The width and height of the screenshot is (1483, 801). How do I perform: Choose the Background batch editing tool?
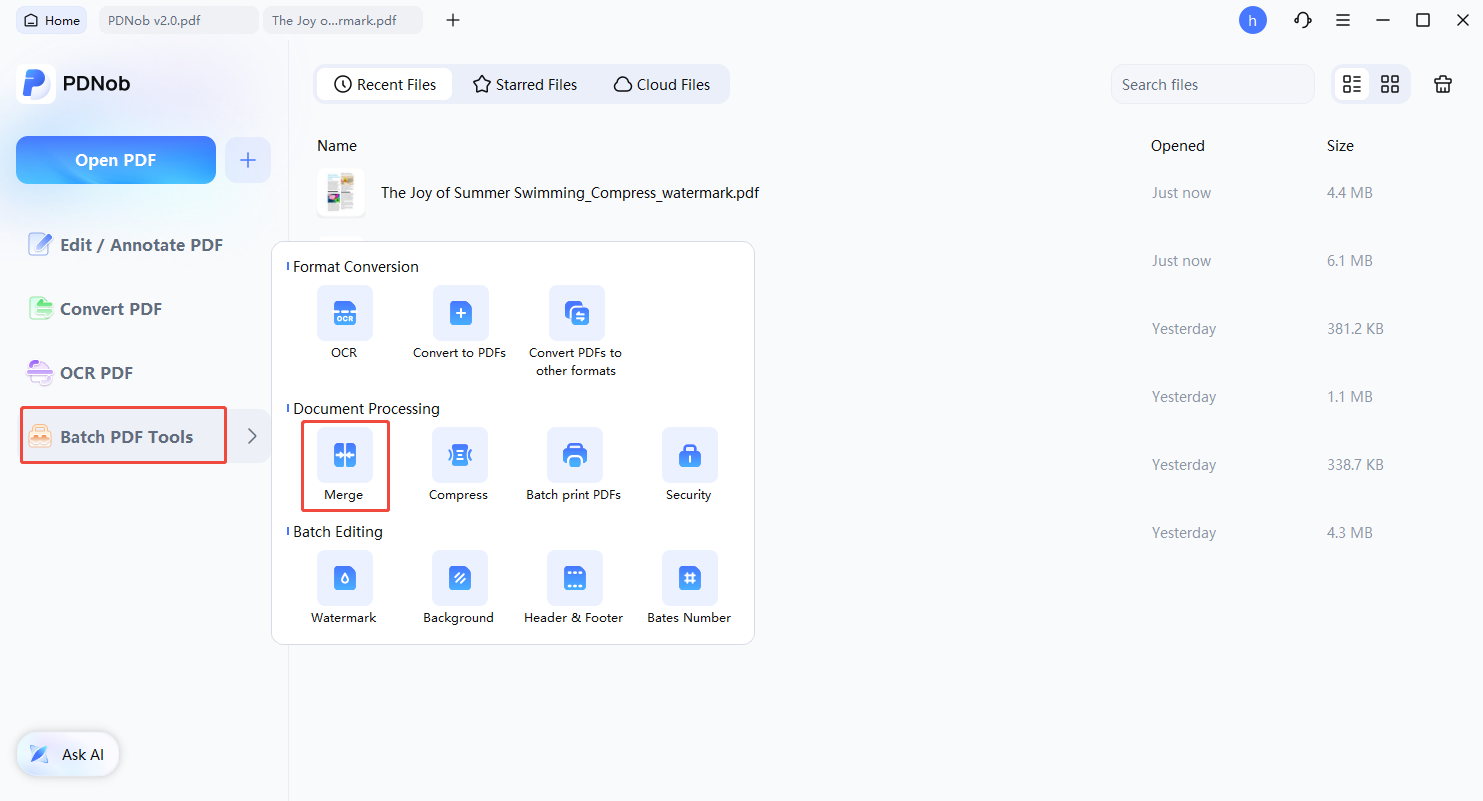(460, 579)
